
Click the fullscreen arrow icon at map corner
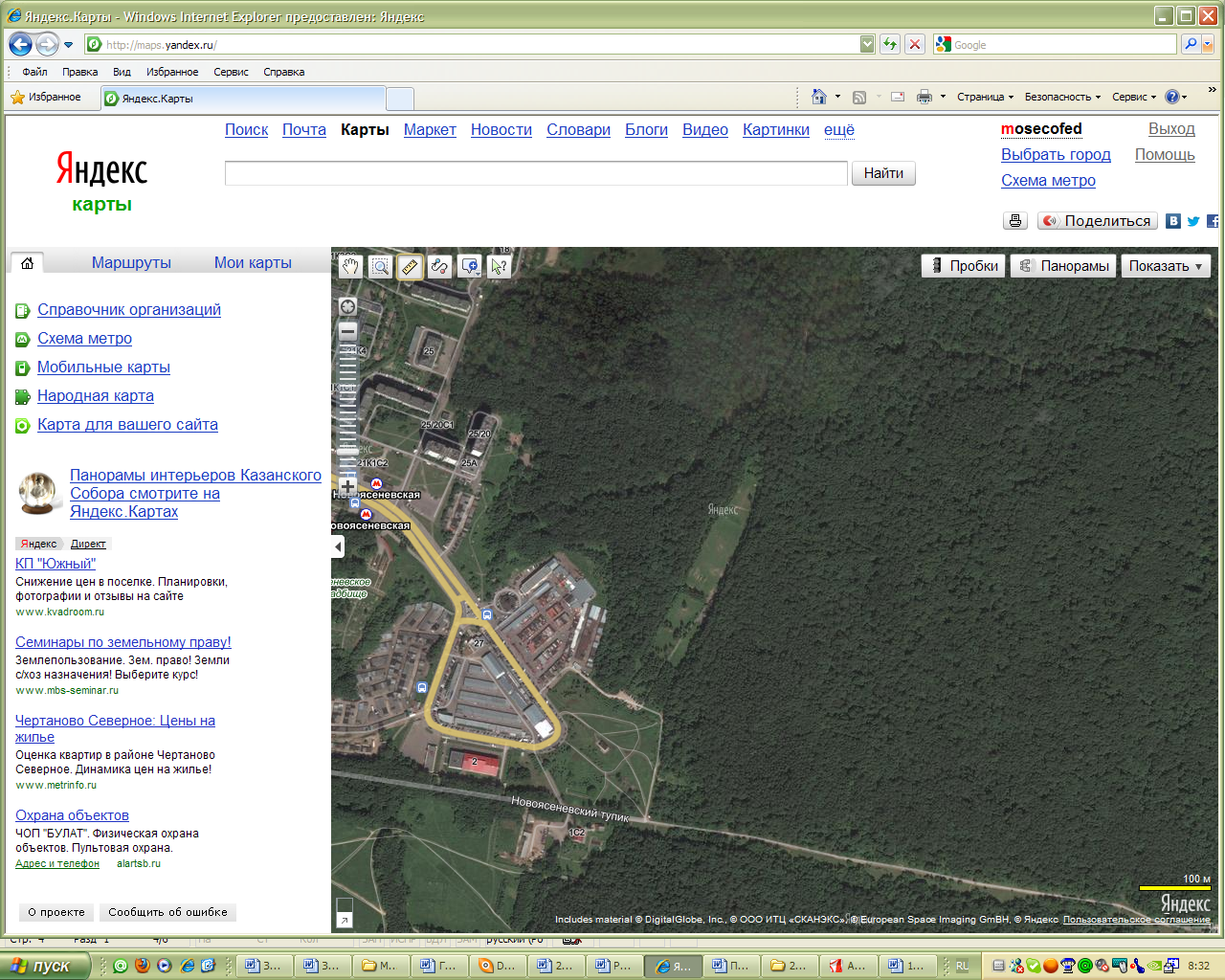point(344,920)
